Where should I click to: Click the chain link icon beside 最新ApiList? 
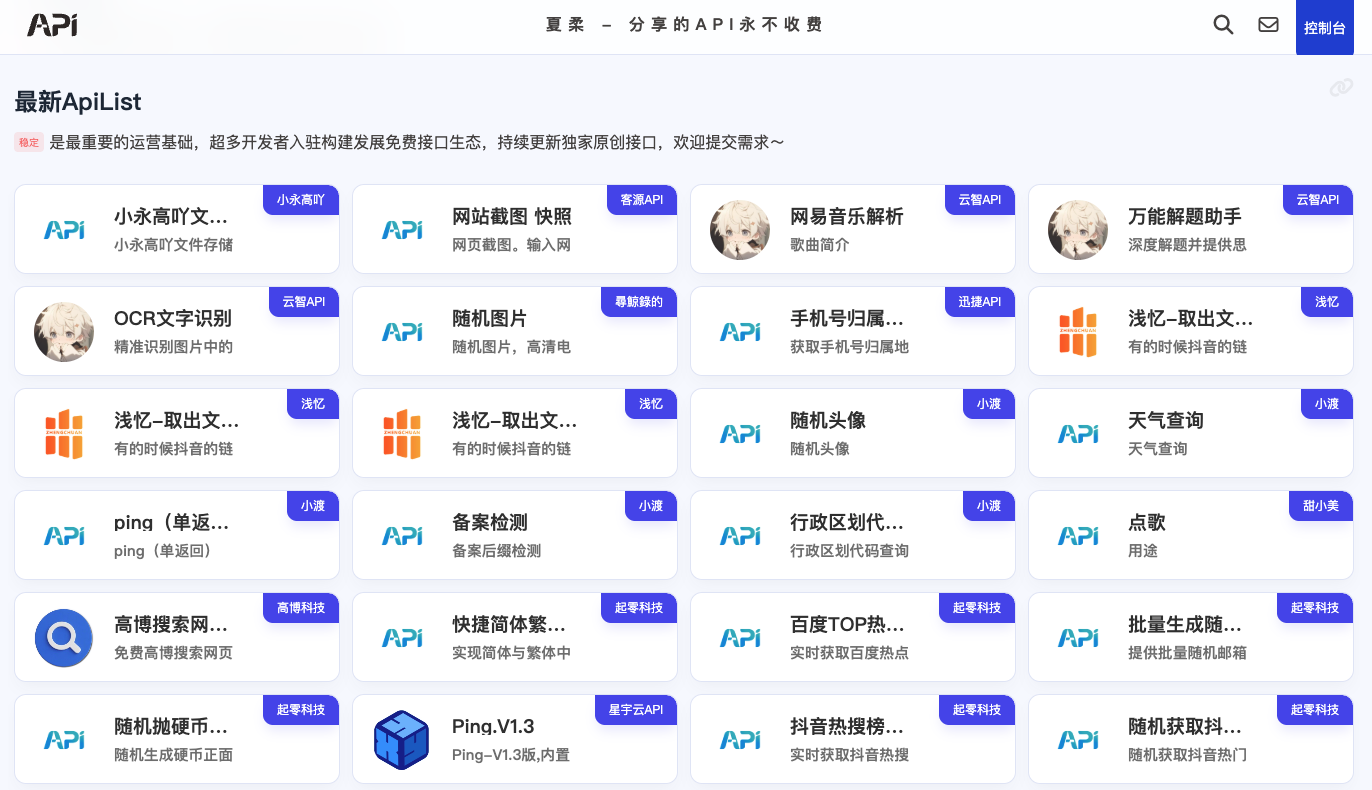point(1341,89)
